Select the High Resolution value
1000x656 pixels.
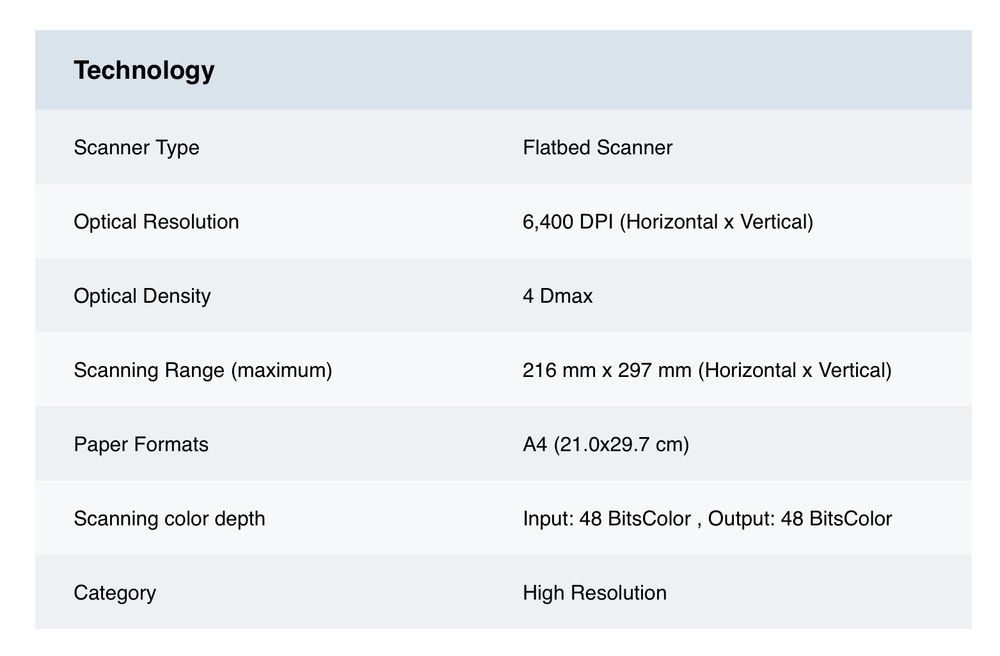(x=594, y=592)
